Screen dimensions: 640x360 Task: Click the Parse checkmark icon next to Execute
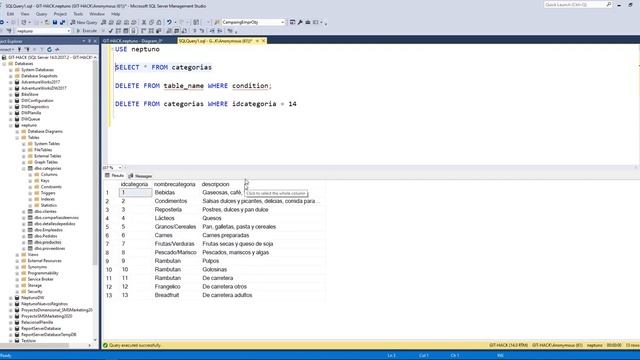(111, 31)
